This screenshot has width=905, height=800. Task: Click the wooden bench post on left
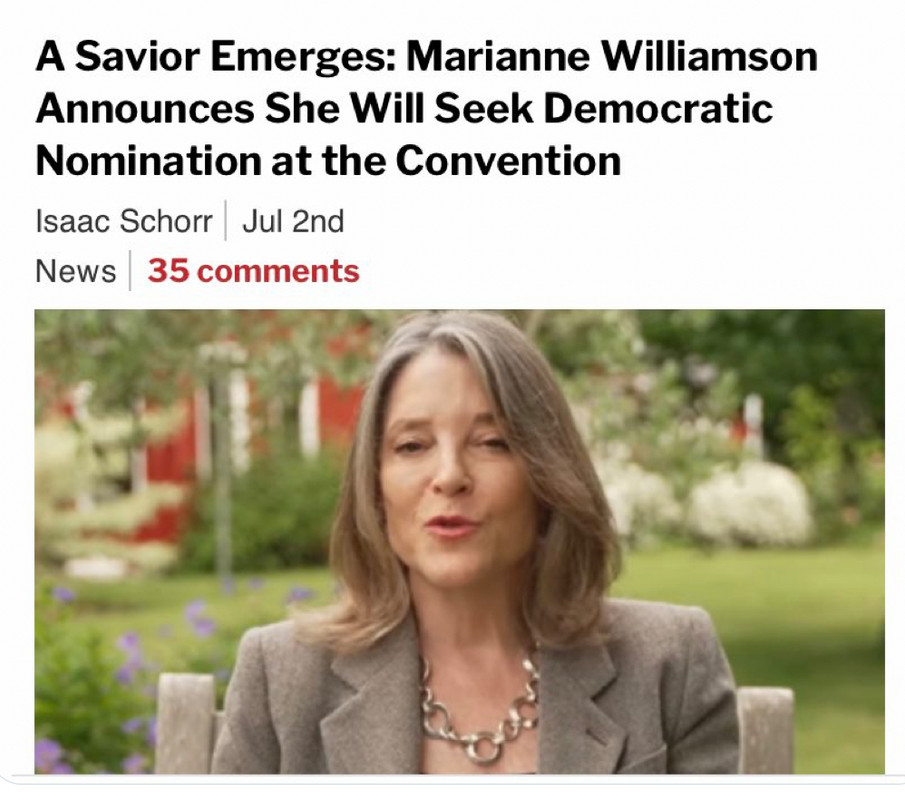click(186, 724)
